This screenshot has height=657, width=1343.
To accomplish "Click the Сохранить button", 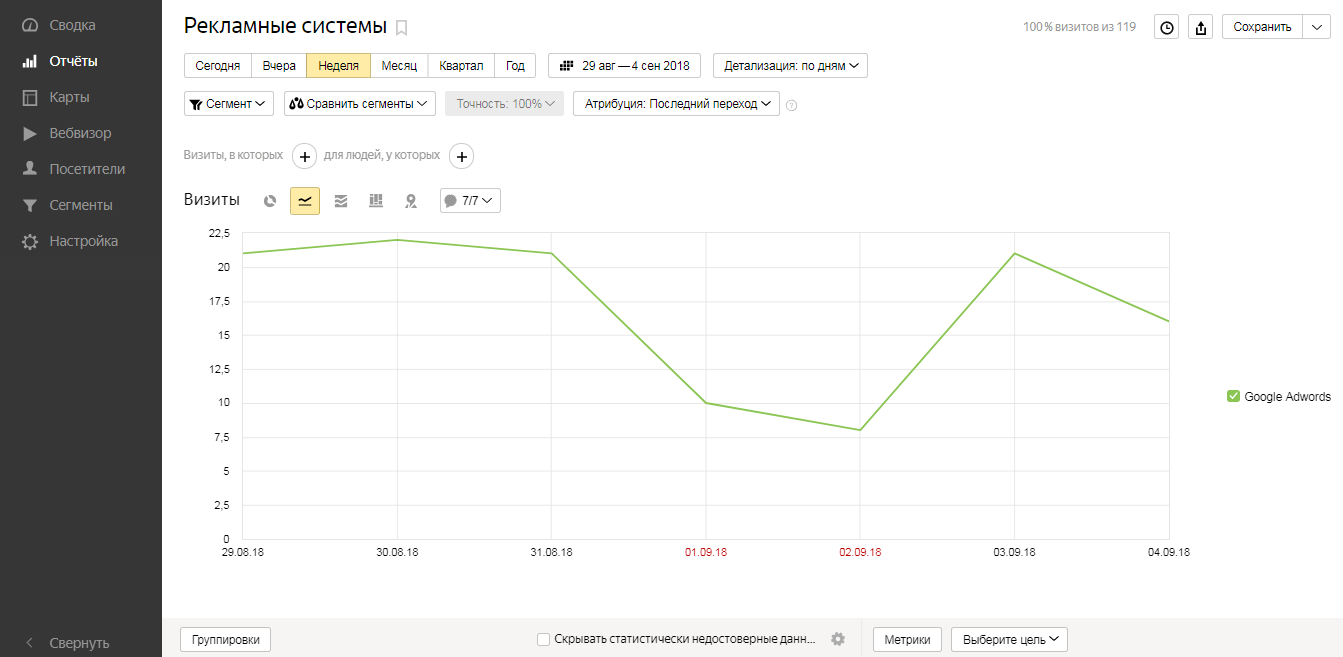I will click(1263, 27).
